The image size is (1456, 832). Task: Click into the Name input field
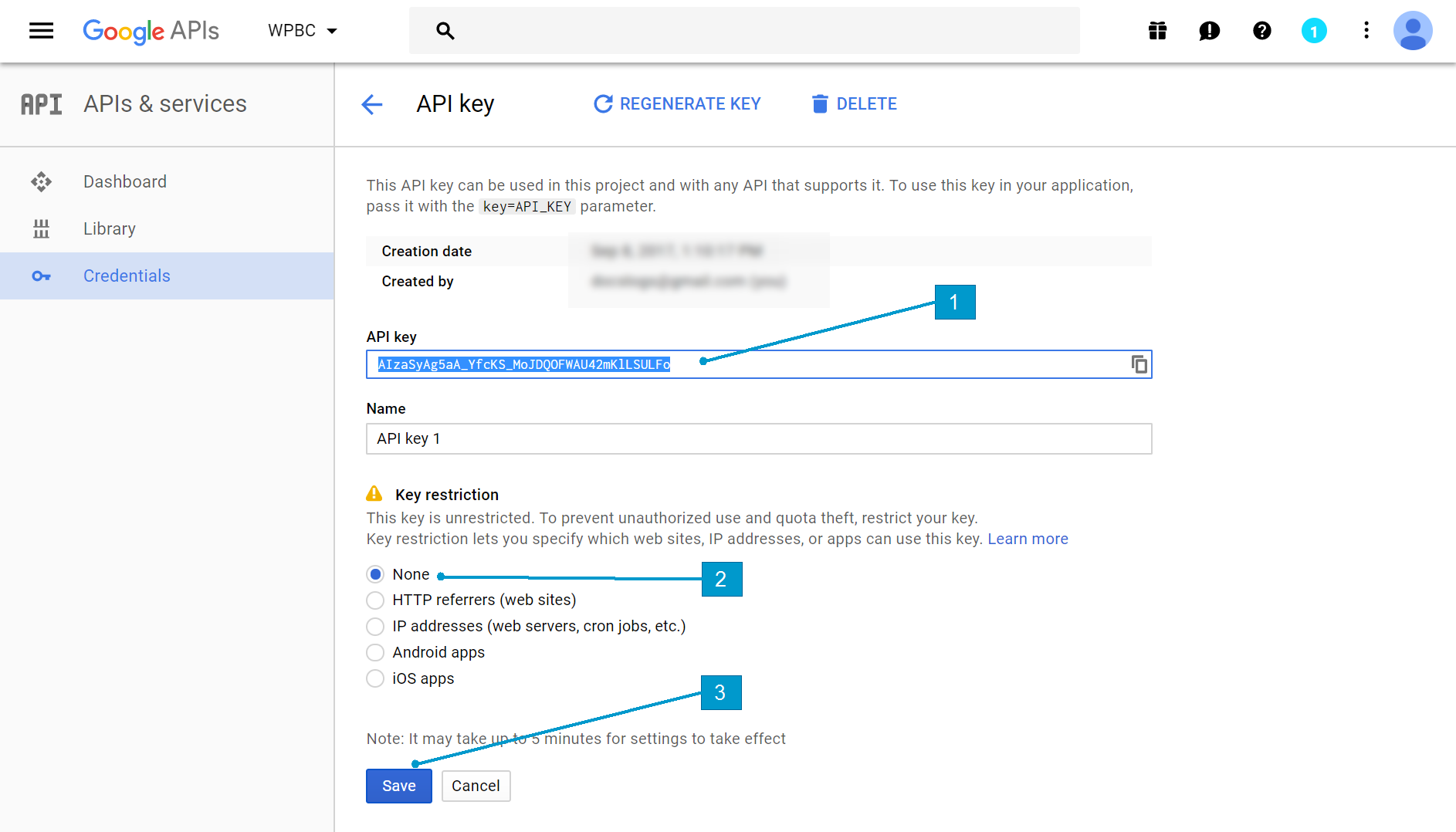tap(758, 438)
